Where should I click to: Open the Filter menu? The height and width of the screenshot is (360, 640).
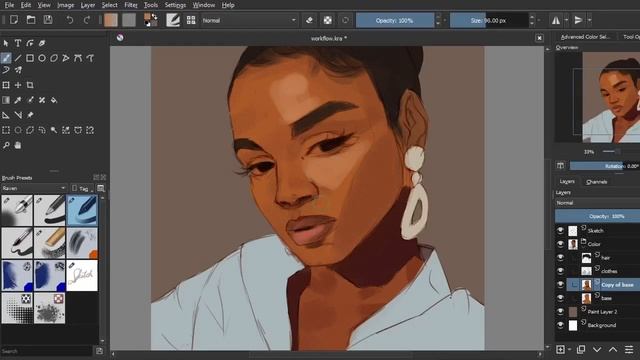click(131, 5)
